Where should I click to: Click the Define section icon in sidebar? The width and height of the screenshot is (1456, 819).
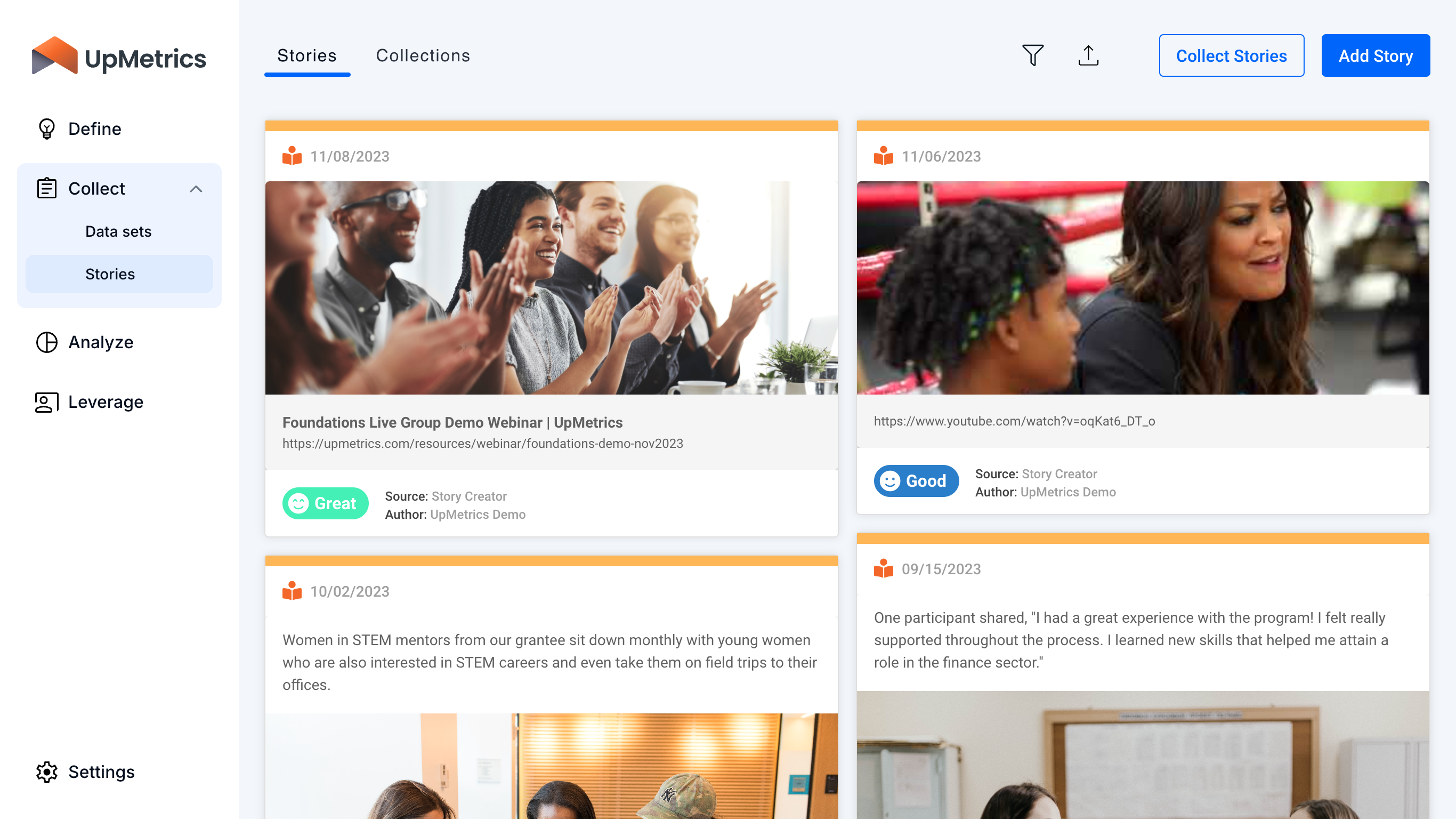[47, 128]
